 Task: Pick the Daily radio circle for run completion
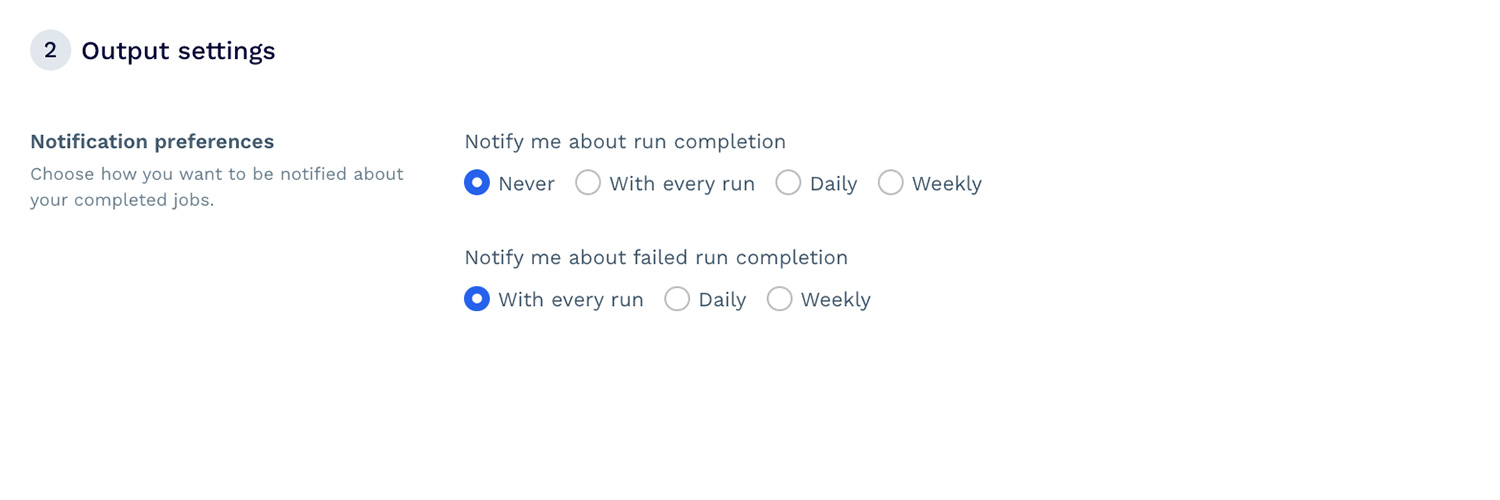[x=788, y=183]
